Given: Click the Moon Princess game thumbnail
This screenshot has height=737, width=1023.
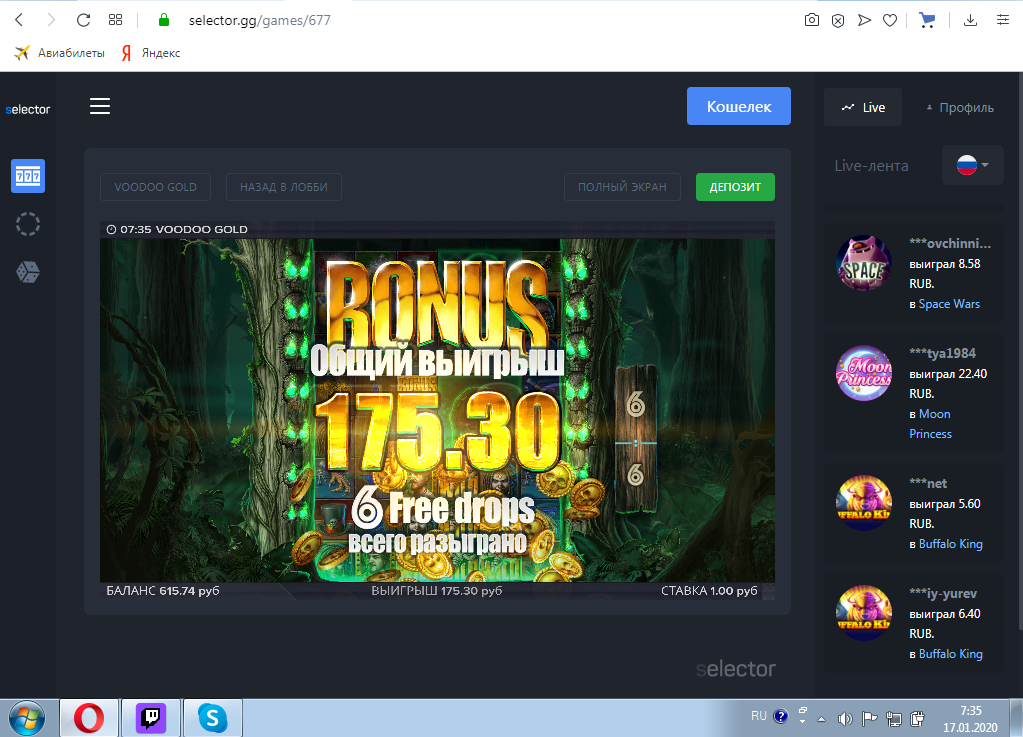Looking at the screenshot, I should click(864, 373).
